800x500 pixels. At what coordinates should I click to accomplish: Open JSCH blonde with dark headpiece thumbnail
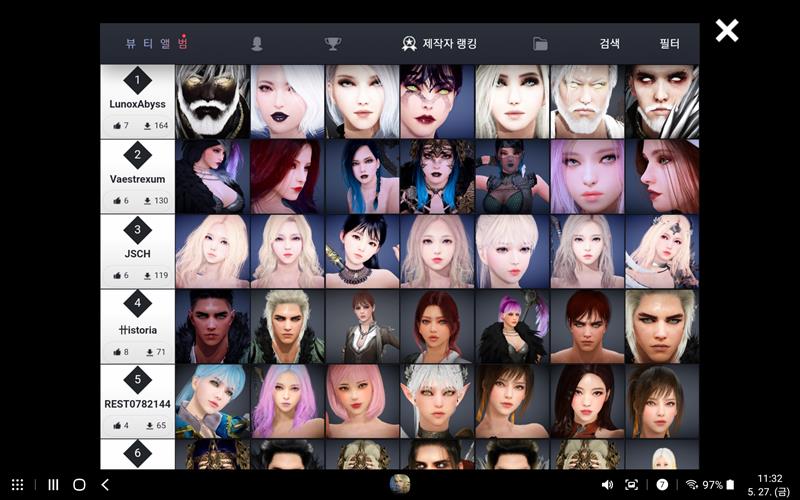[662, 252]
